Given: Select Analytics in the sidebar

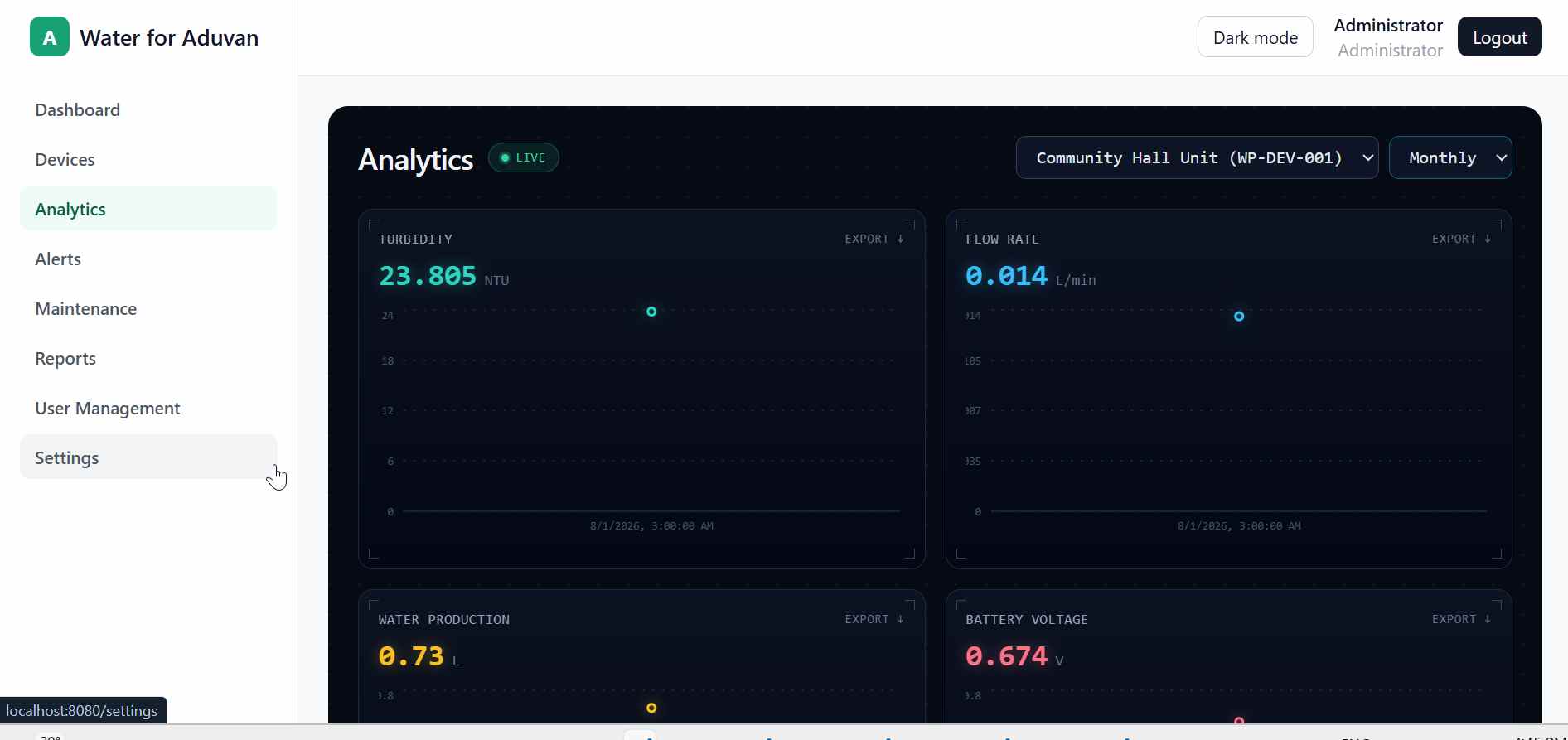Looking at the screenshot, I should tap(148, 209).
